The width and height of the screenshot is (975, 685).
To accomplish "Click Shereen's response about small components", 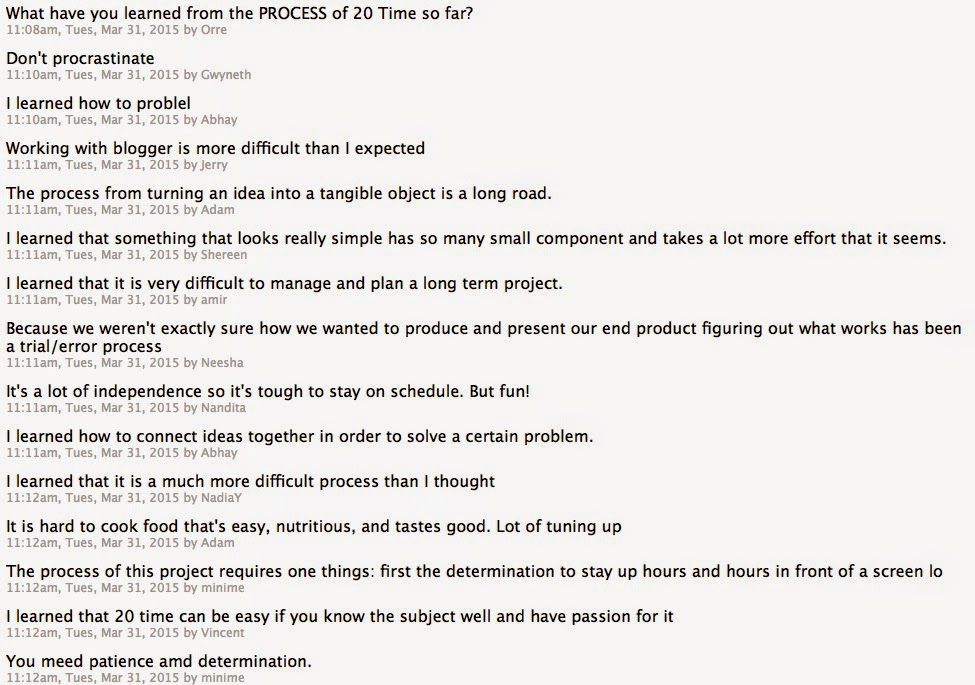I will 475,239.
